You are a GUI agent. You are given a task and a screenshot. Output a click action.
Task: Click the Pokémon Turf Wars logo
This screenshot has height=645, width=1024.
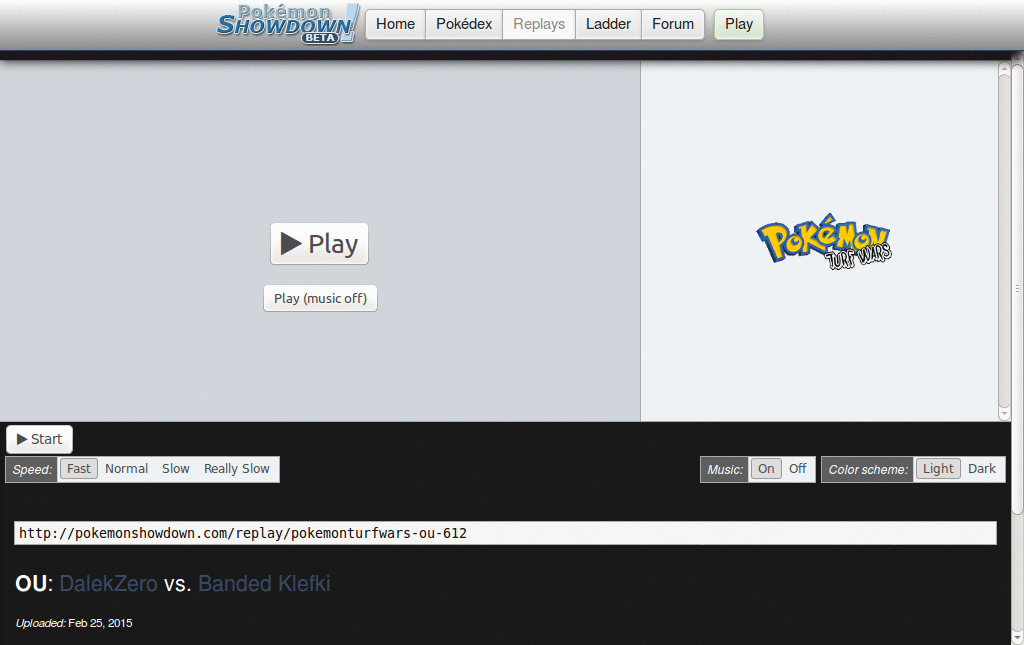coord(824,242)
